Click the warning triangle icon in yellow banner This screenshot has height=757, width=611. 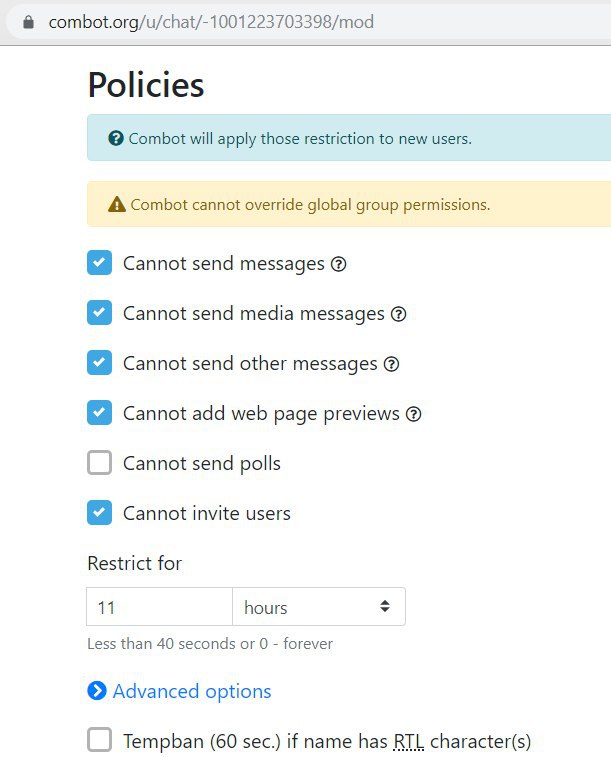117,205
